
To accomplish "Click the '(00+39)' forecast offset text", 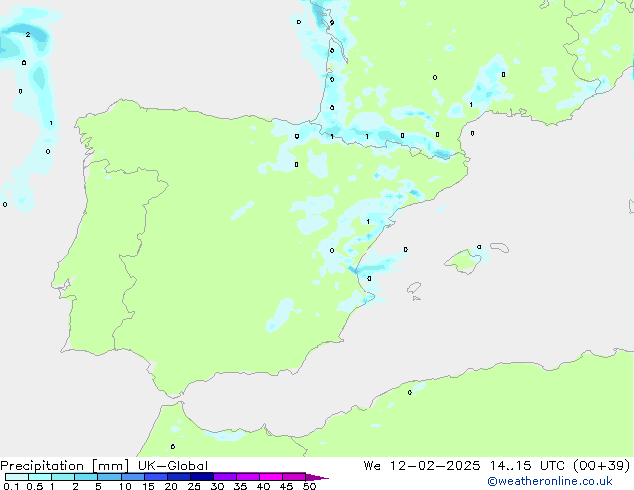I will coord(602,466).
